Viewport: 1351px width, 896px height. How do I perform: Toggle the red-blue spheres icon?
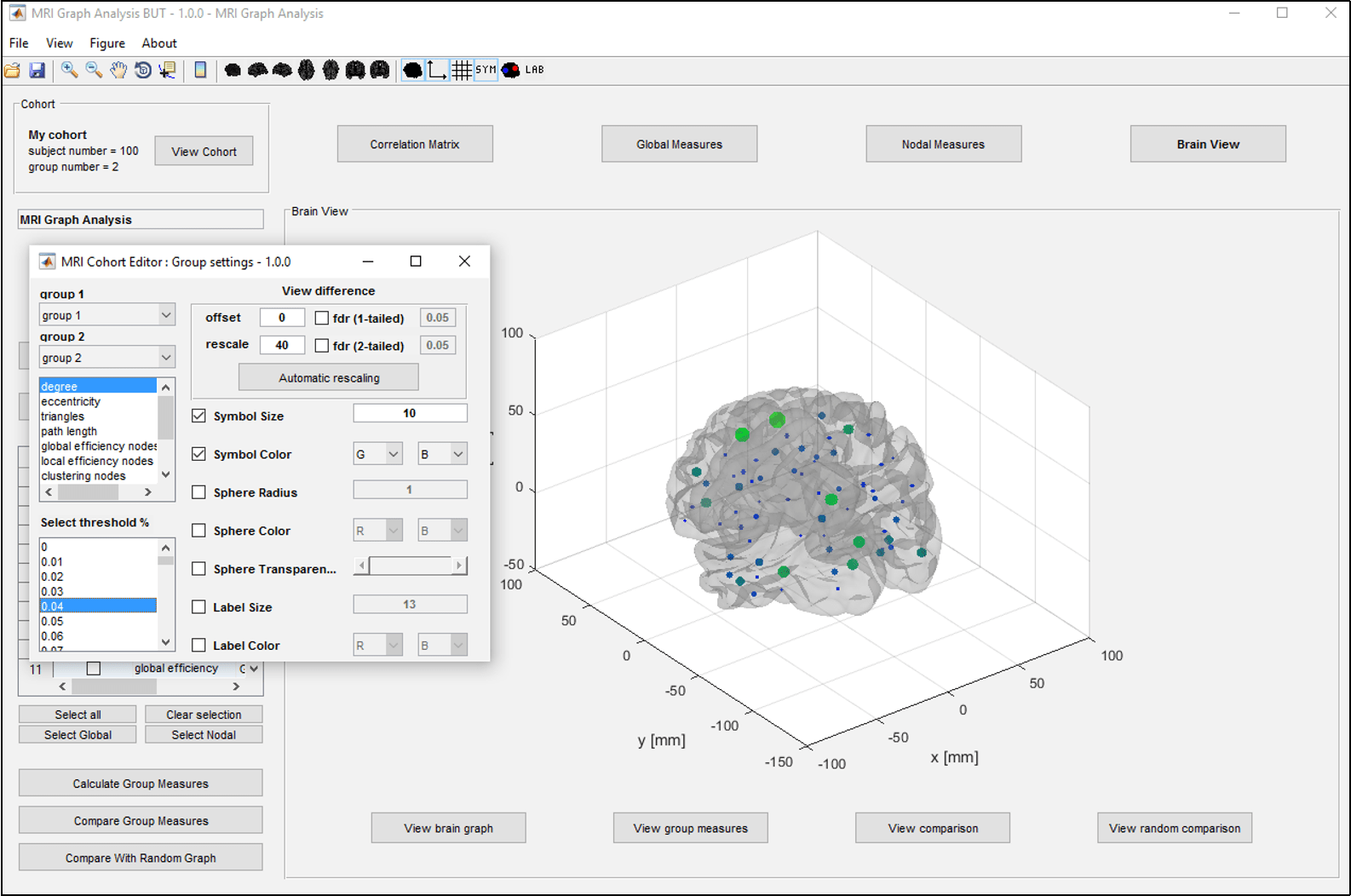click(510, 71)
